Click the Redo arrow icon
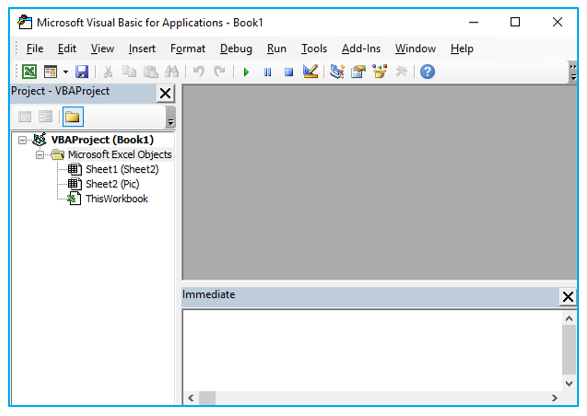Screen dimensions: 587x416 [x=219, y=71]
